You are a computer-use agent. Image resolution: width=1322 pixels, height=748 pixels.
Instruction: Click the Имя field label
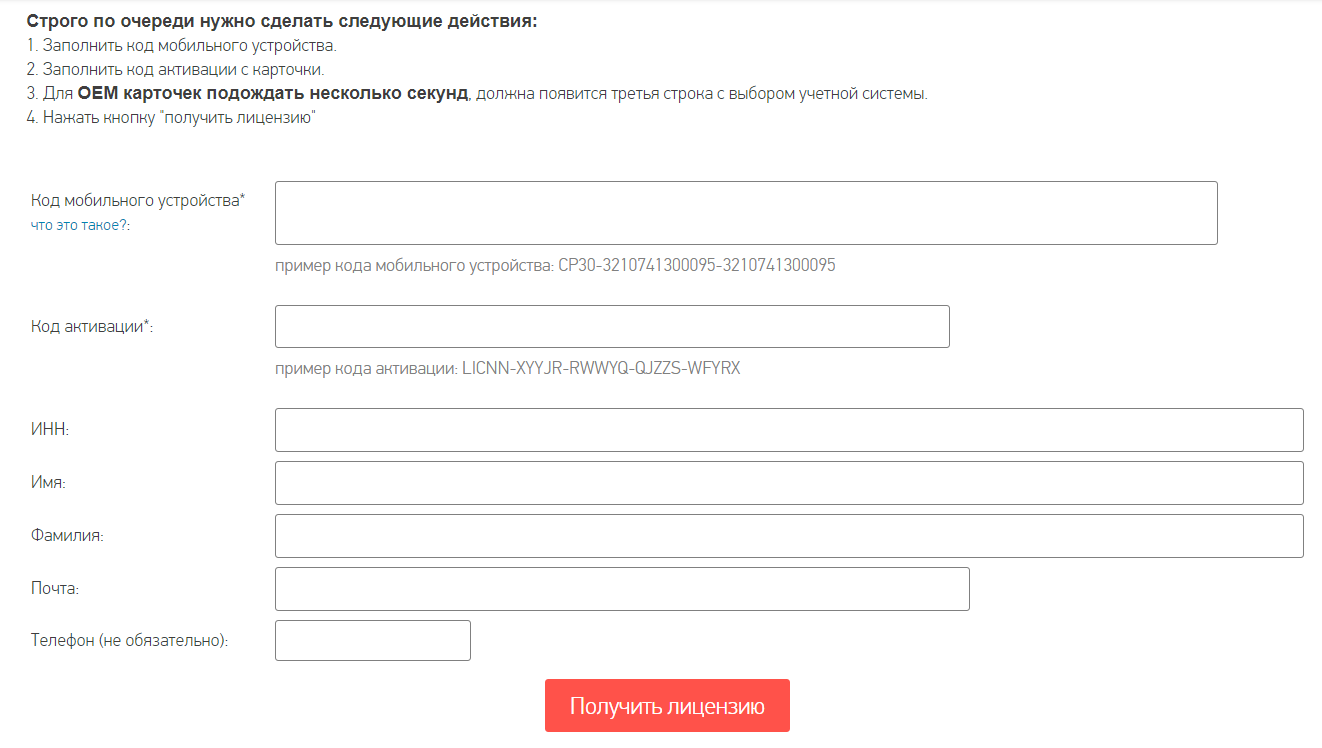coord(48,483)
